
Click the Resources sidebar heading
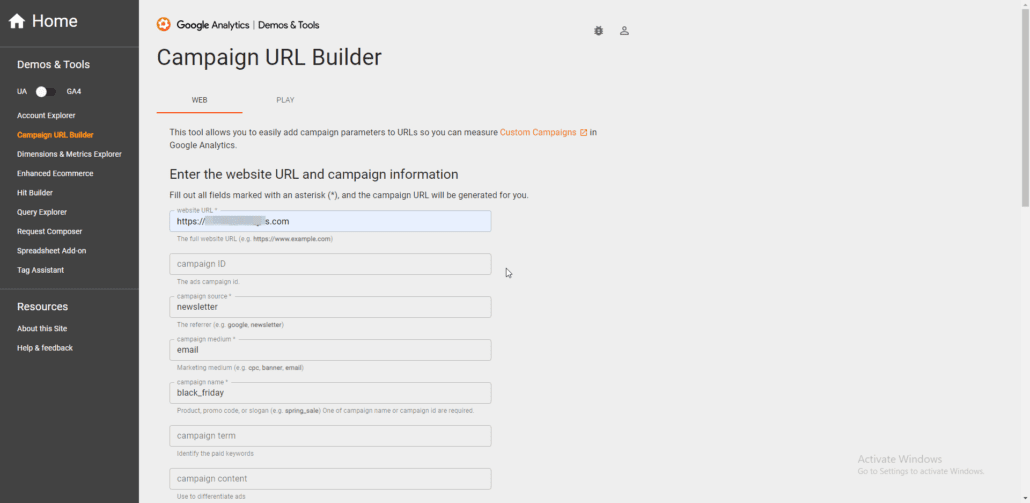[x=42, y=307]
